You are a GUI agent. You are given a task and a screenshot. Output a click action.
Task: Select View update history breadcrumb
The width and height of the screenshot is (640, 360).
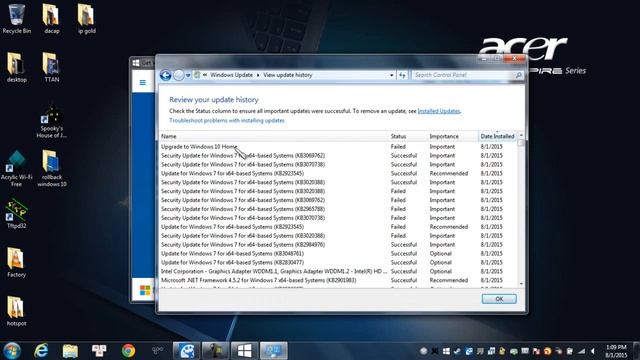tap(287, 75)
